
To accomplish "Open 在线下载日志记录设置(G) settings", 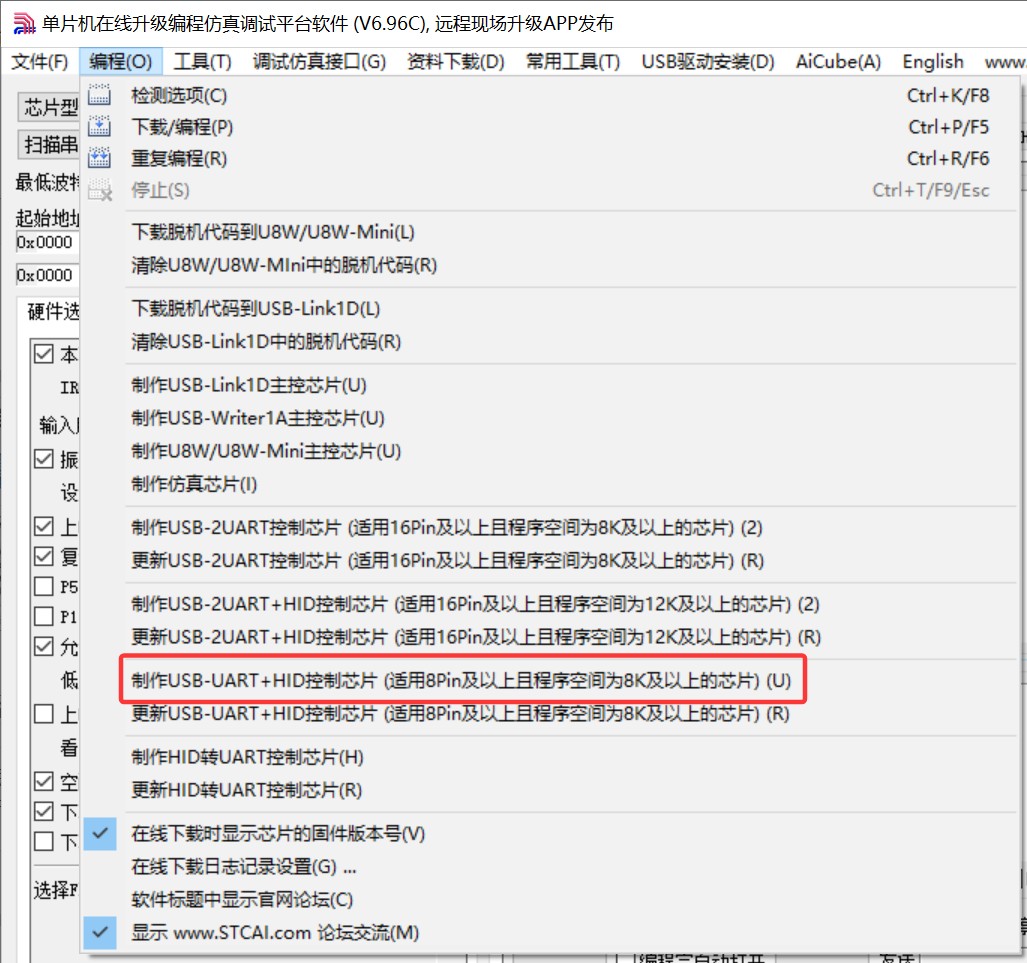I will pyautogui.click(x=244, y=866).
